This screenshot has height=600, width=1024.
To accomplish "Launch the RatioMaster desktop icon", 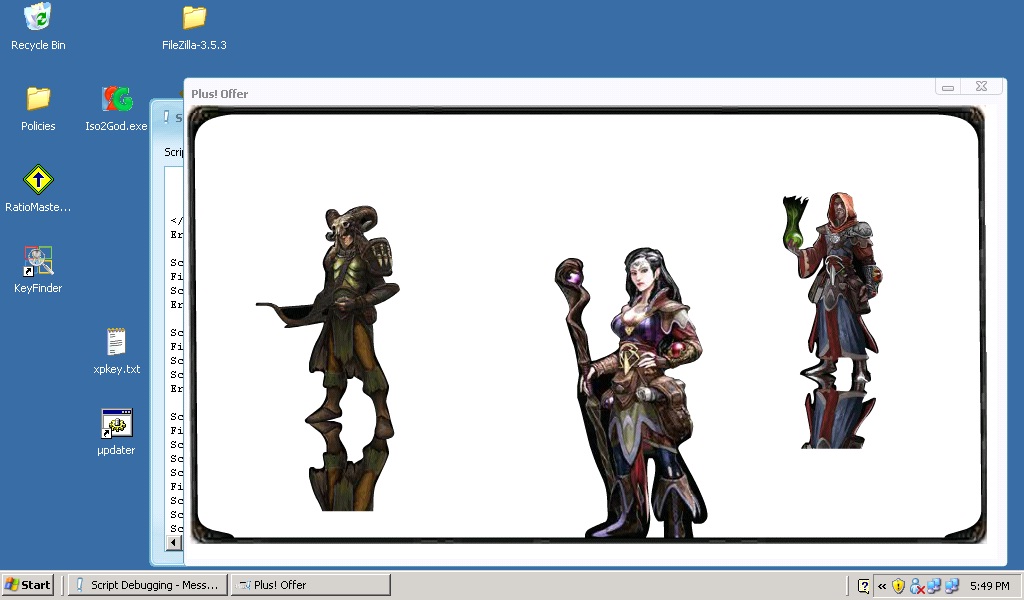I will 38,180.
